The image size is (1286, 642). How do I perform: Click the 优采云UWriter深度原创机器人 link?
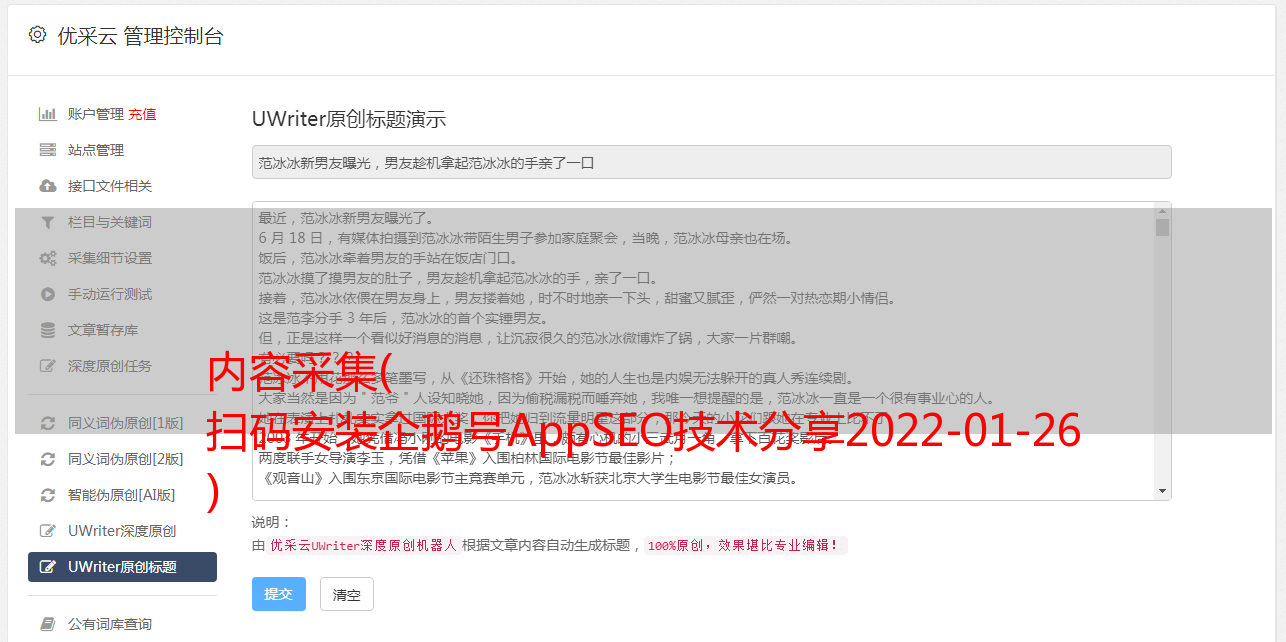(363, 546)
